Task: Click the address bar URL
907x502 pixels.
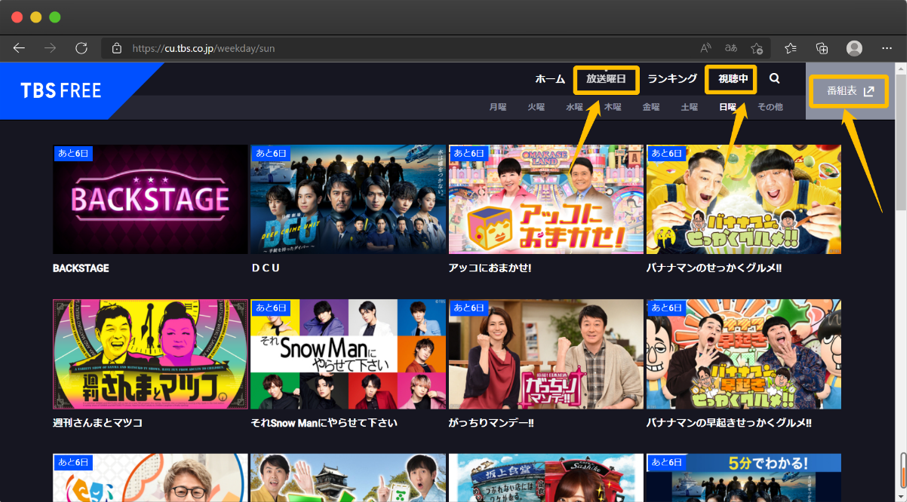Action: point(203,49)
